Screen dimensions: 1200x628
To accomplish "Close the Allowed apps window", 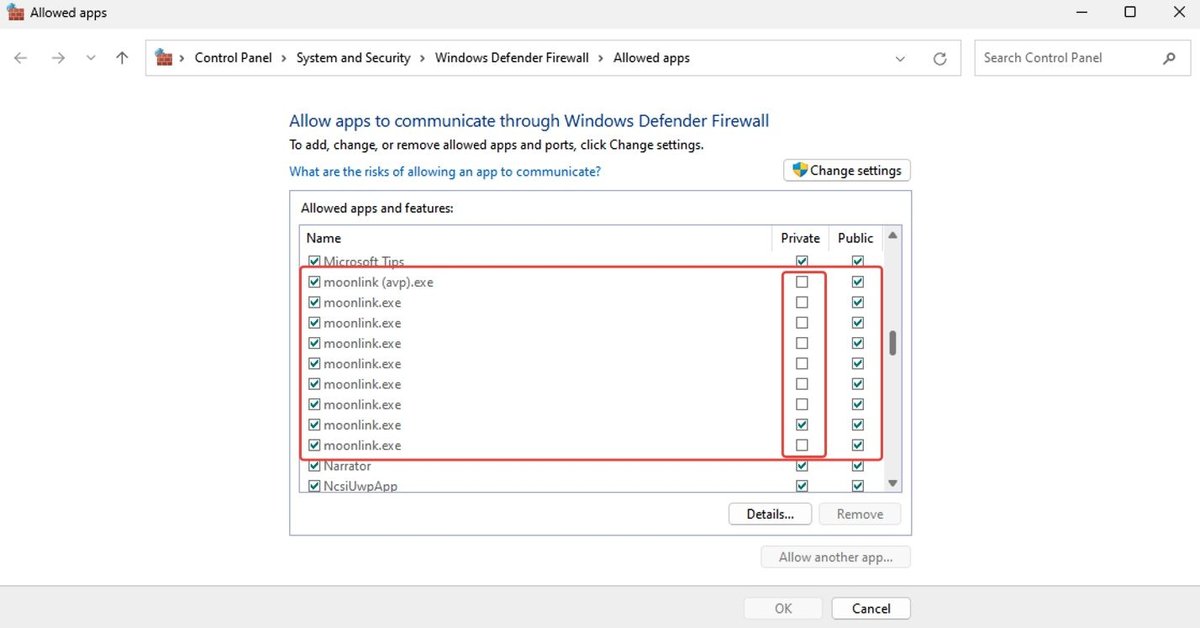I will tap(1177, 13).
